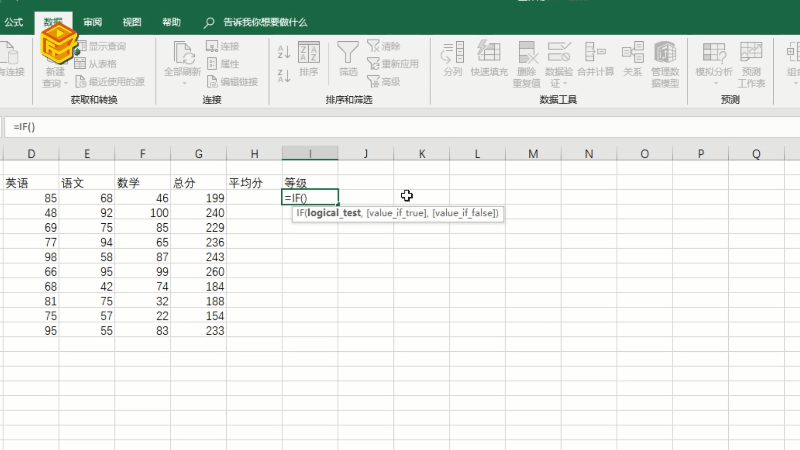The width and height of the screenshot is (800, 450).
Task: Click the Sort A to Z ascending icon
Action: tap(283, 52)
